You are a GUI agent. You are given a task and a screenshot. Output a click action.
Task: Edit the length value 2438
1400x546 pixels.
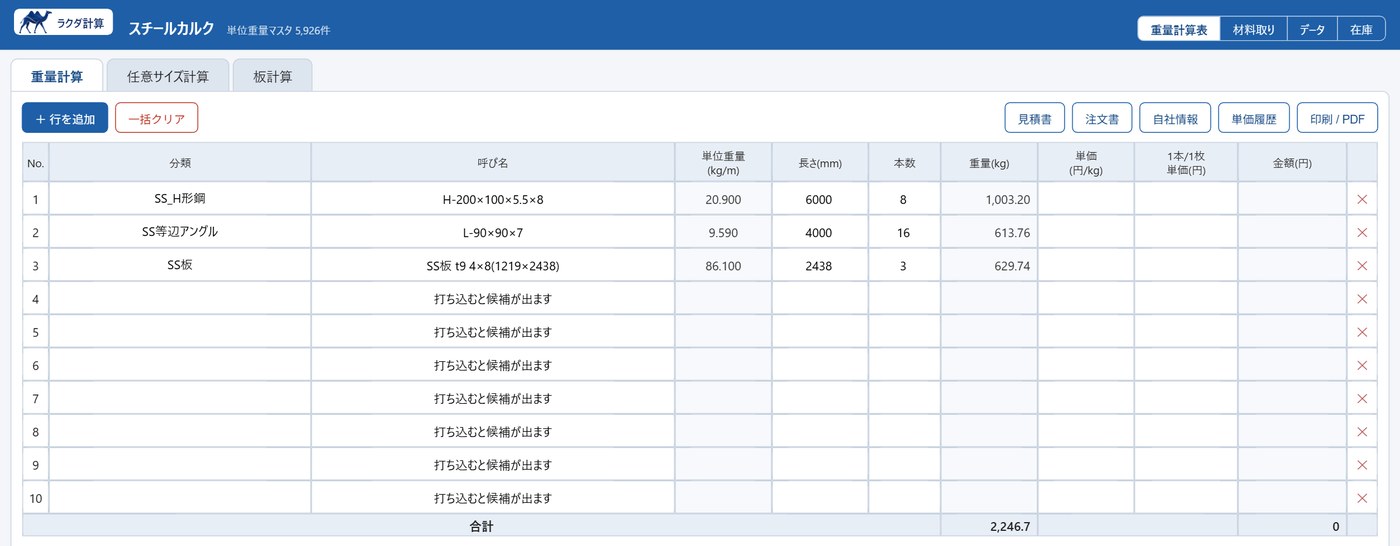click(819, 266)
